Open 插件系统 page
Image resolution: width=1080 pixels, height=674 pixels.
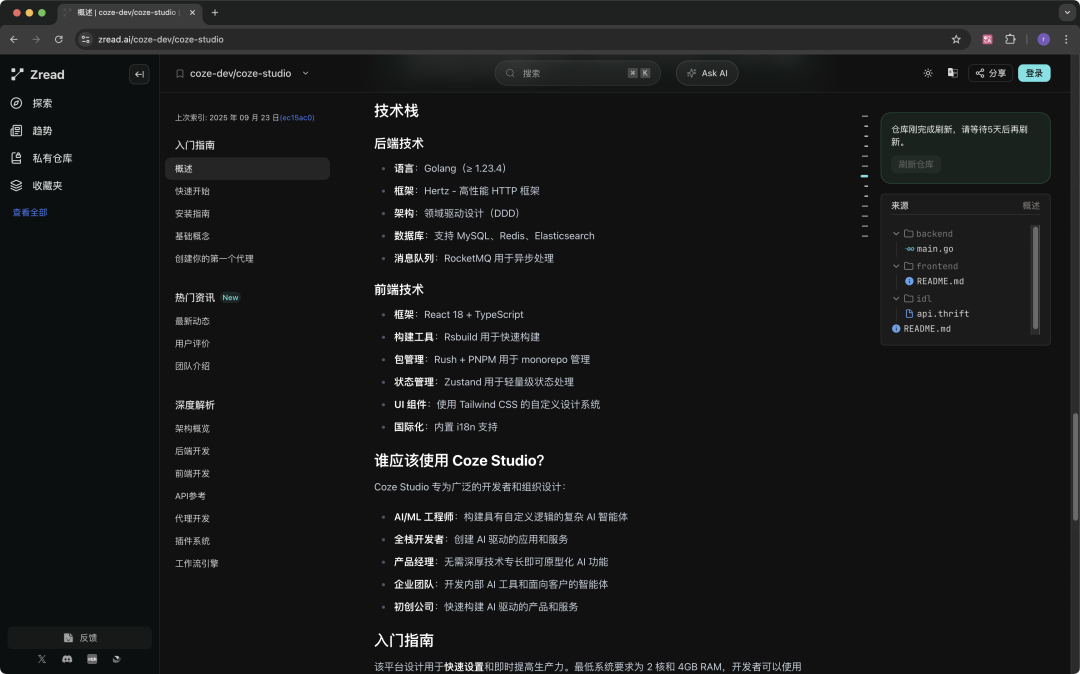[x=192, y=541]
